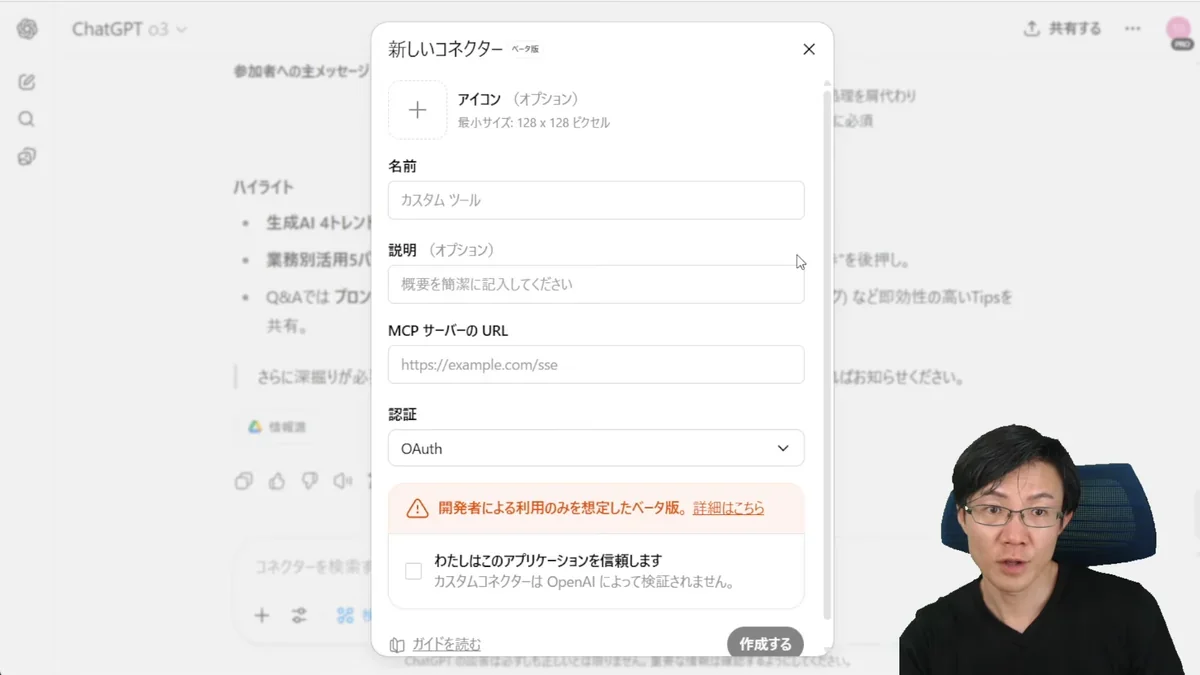This screenshot has width=1200, height=675.
Task: Click the 作成する create button
Action: pos(765,644)
